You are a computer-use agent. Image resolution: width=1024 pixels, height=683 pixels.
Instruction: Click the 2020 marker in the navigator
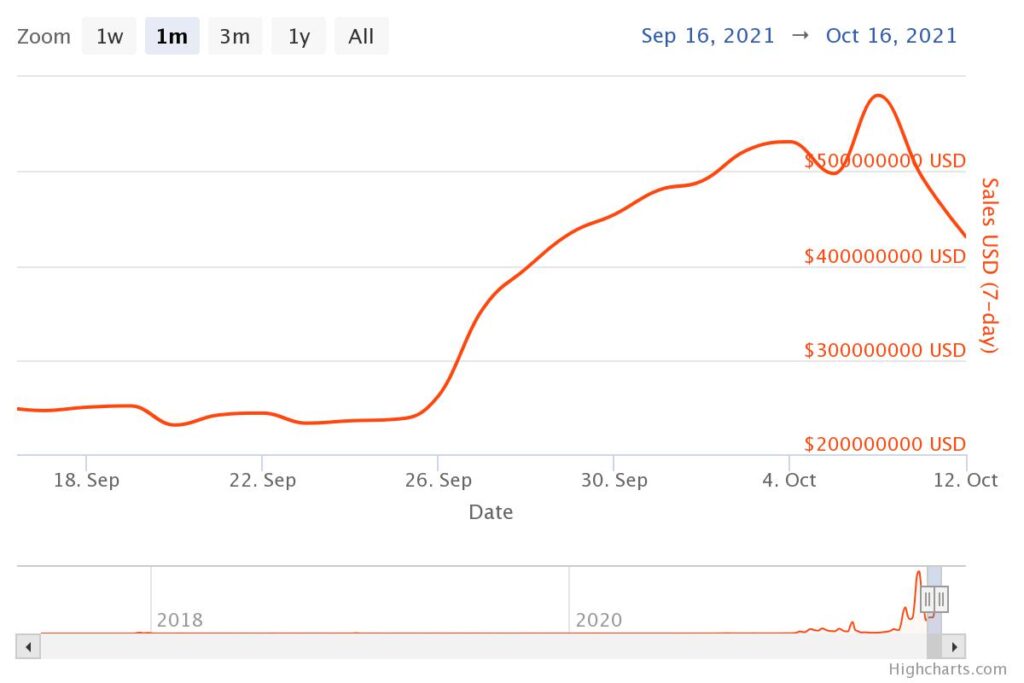click(598, 620)
